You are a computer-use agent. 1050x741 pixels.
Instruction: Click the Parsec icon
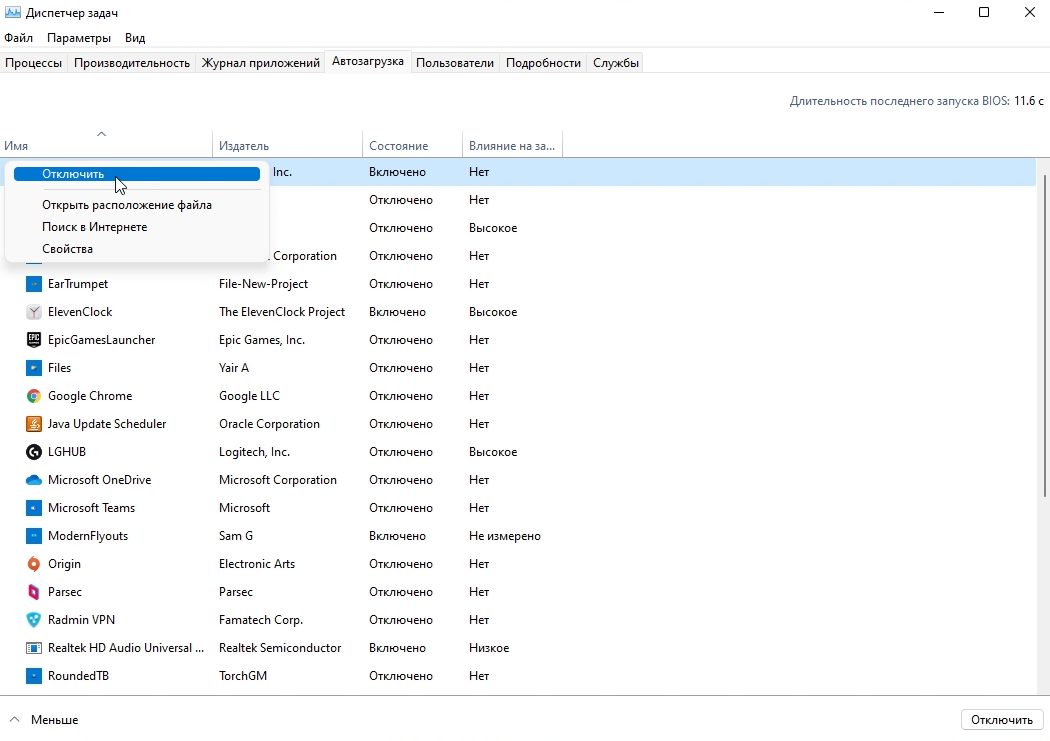click(x=33, y=592)
